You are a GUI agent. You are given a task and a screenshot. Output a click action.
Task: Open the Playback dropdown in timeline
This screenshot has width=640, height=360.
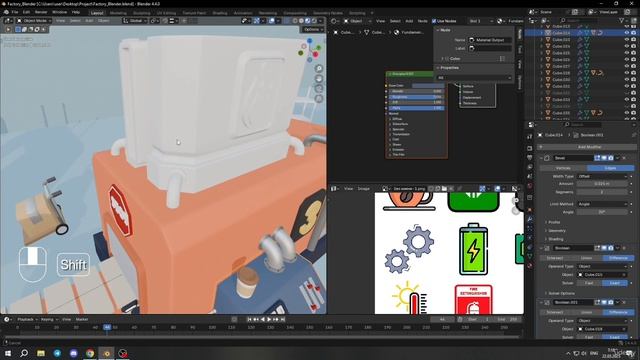[27, 319]
